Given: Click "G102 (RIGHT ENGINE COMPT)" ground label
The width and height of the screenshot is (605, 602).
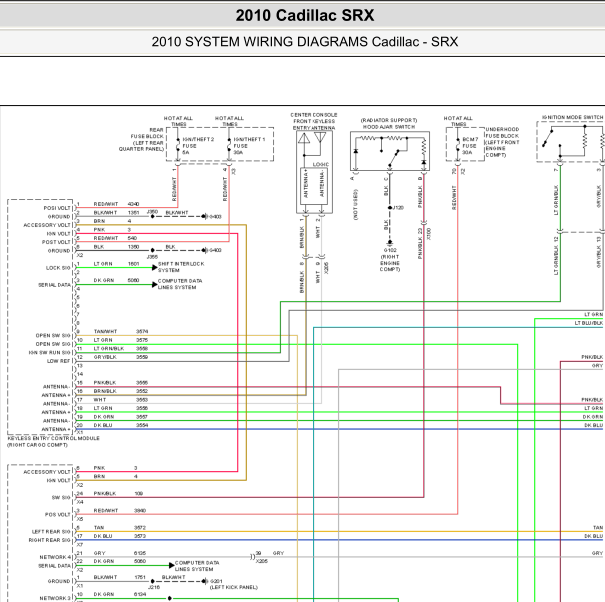Looking at the screenshot, I should tap(390, 259).
